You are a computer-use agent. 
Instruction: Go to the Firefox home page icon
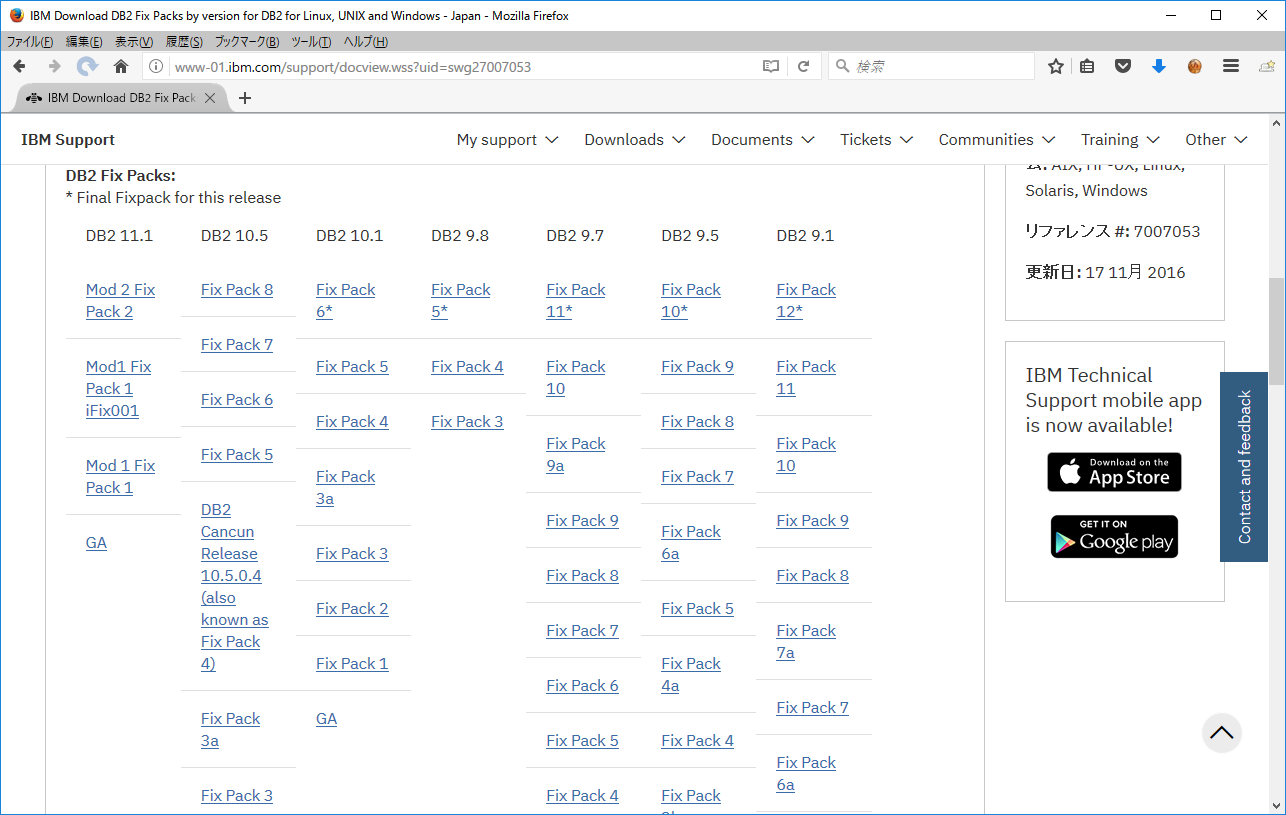121,66
